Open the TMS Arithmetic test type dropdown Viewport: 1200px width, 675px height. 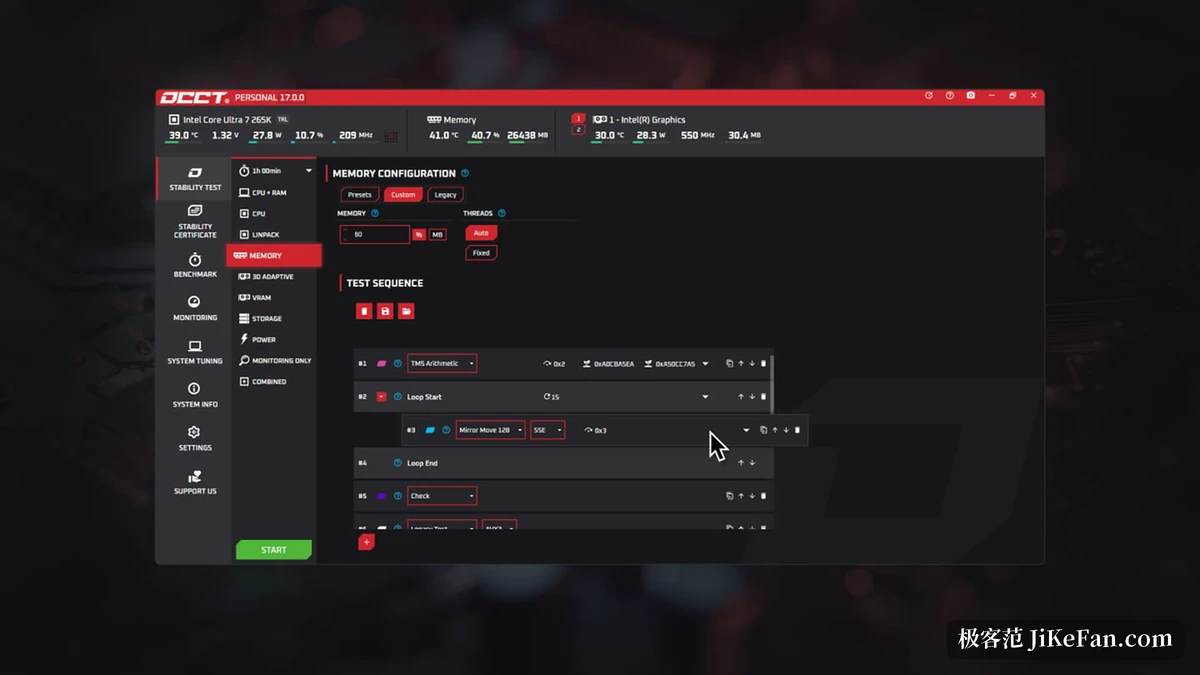(x=442, y=364)
